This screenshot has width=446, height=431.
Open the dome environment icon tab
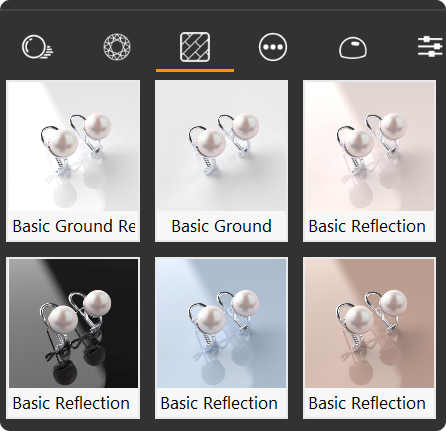[x=353, y=48]
